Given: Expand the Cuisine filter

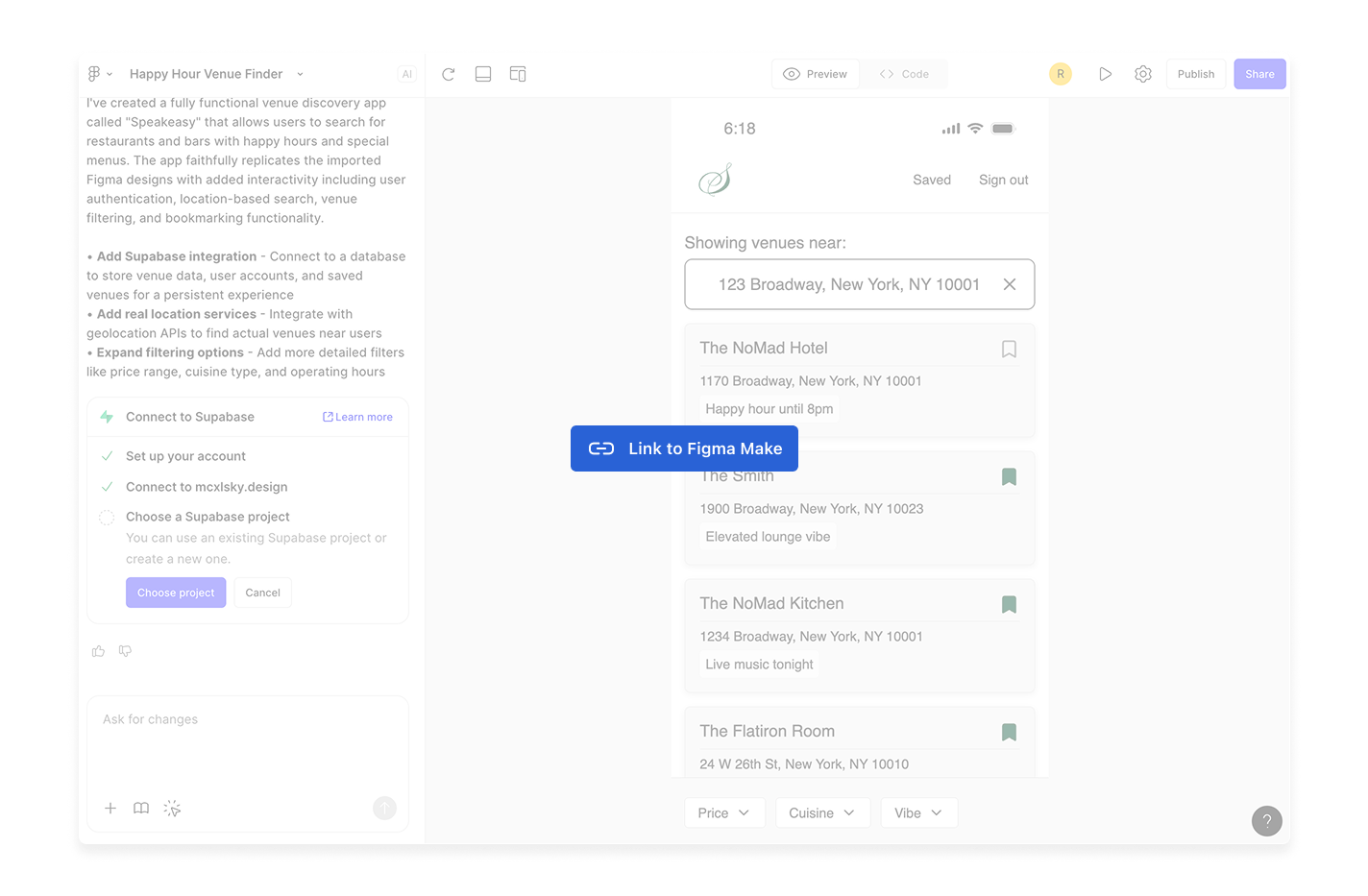Looking at the screenshot, I should pyautogui.click(x=822, y=812).
